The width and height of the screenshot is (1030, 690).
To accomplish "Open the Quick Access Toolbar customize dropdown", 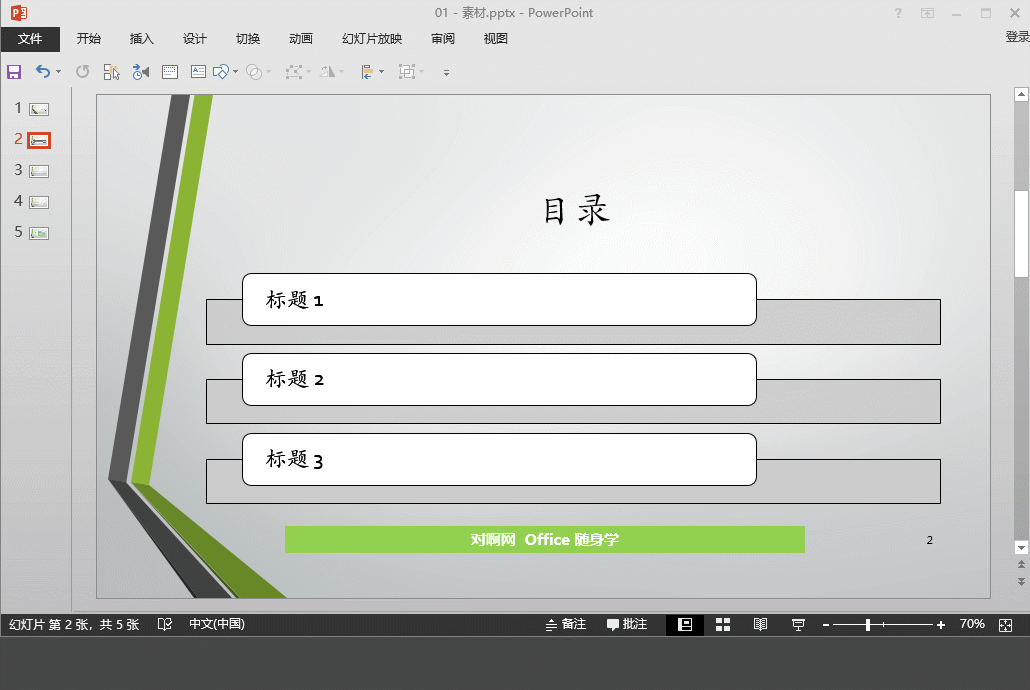I will 447,71.
